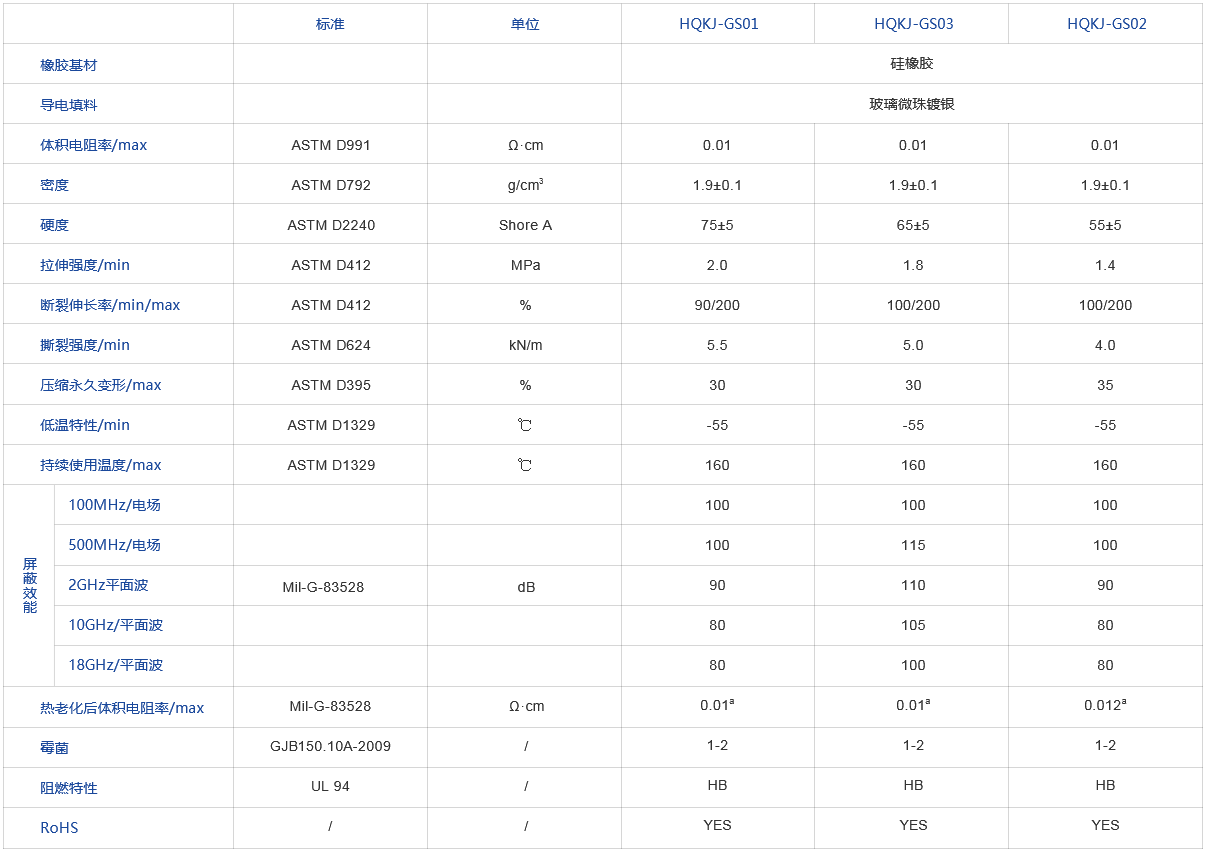Screen dimensions: 1205x853
Task: Click the 单位 column header
Action: (525, 24)
